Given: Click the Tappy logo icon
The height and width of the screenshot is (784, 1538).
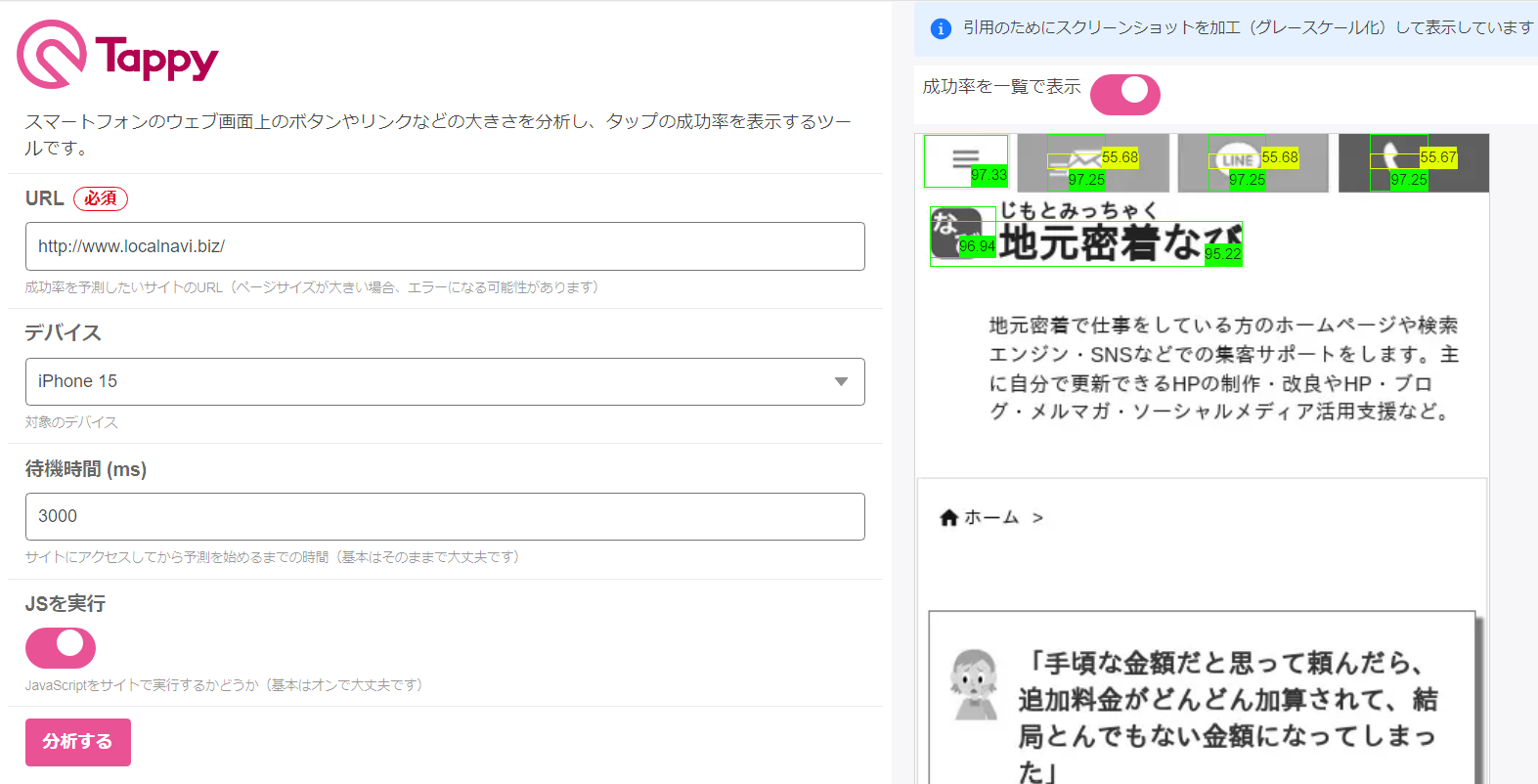Looking at the screenshot, I should pyautogui.click(x=52, y=55).
